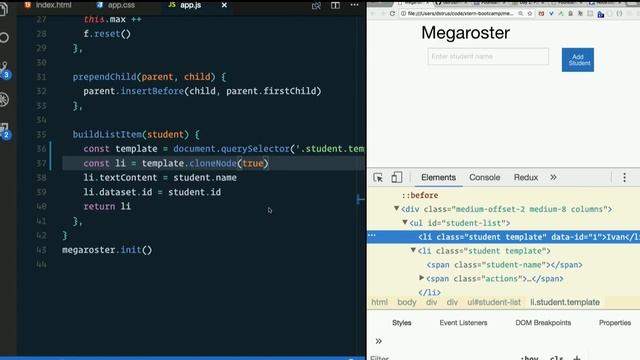640x360 pixels.
Task: Open the DevTools Console tab
Action: (484, 178)
